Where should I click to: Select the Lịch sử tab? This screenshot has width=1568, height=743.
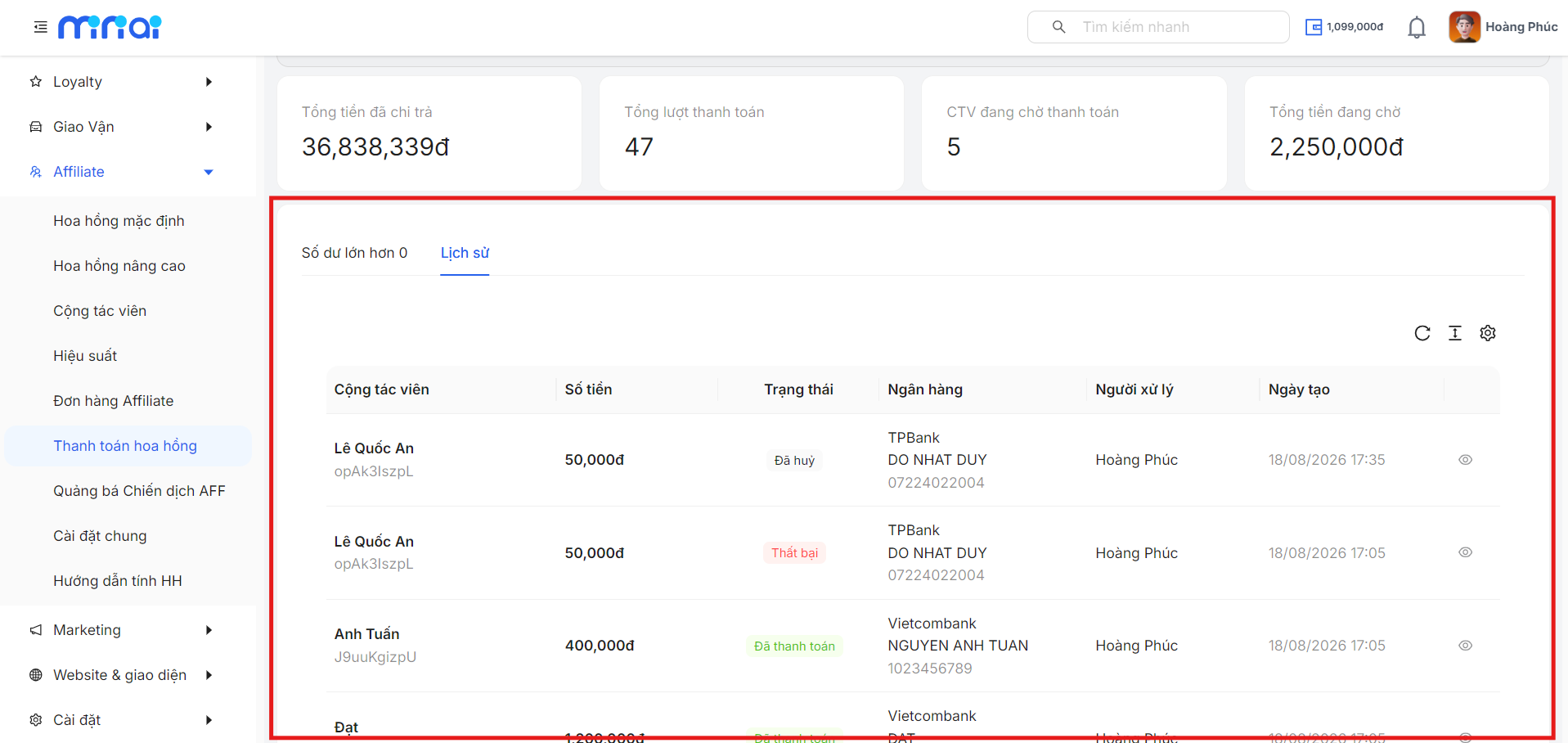tap(465, 253)
